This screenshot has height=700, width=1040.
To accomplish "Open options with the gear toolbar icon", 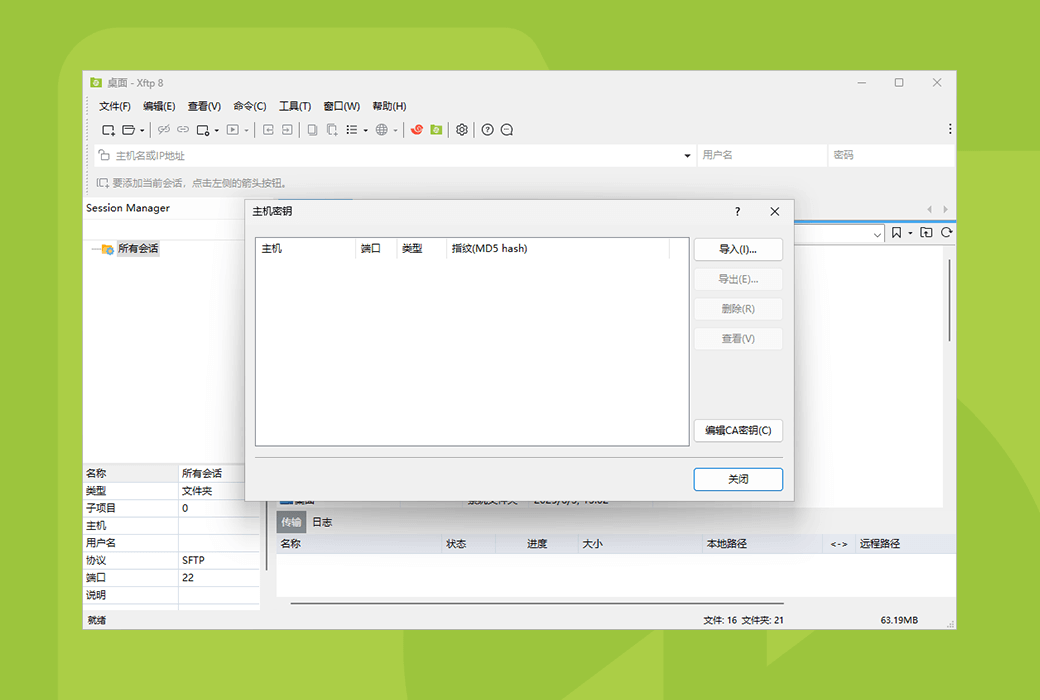I will point(462,130).
